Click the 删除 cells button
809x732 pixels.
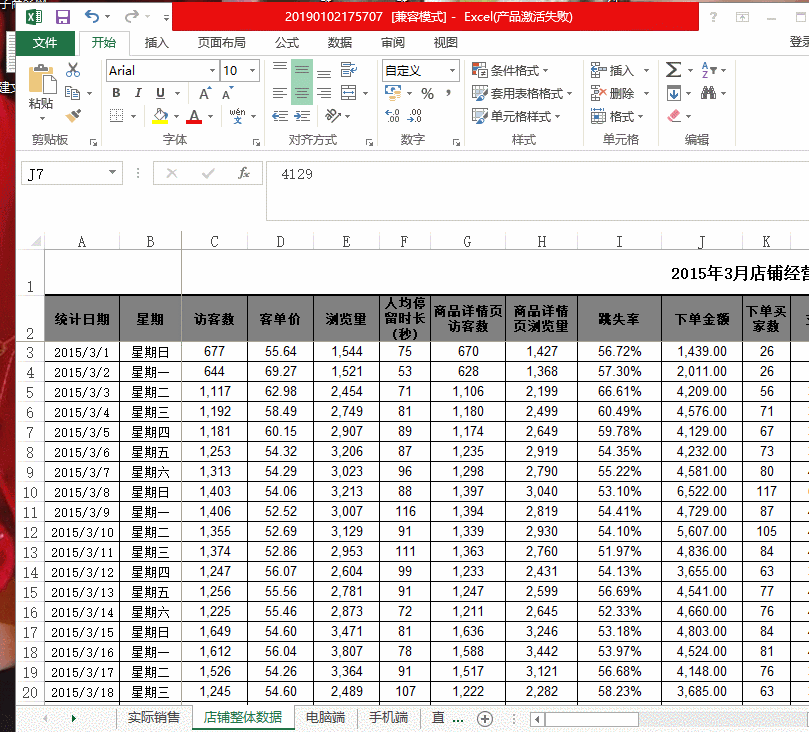pos(620,93)
